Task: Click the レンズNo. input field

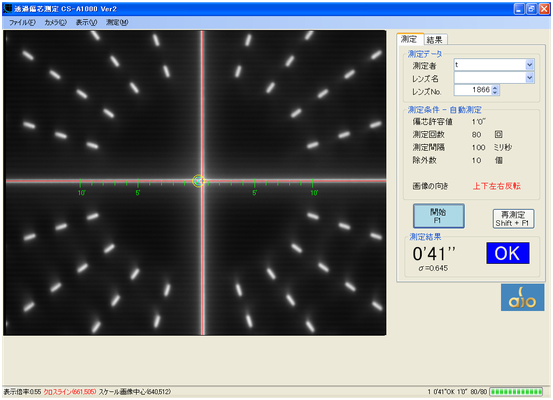Action: pyautogui.click(x=473, y=90)
